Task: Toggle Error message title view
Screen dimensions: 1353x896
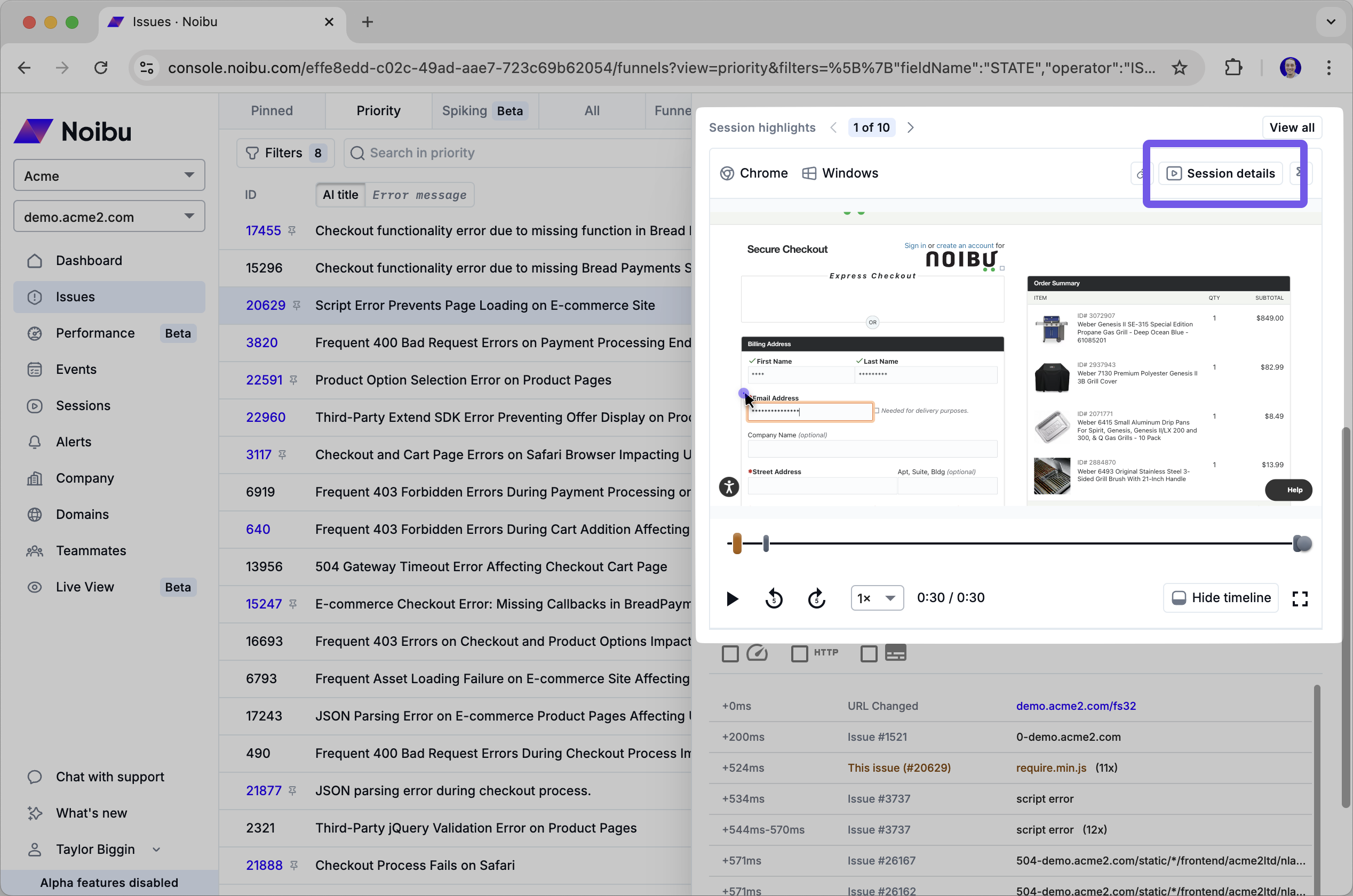Action: pyautogui.click(x=419, y=195)
